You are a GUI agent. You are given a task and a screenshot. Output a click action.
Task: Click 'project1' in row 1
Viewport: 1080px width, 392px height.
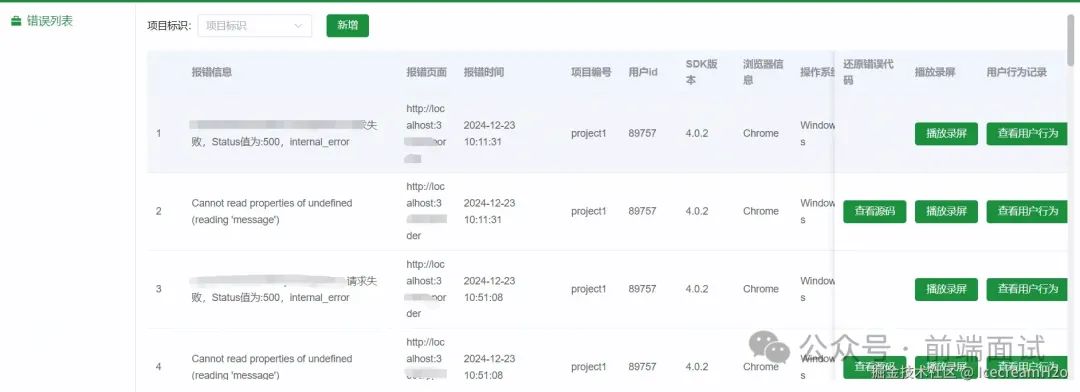click(589, 134)
